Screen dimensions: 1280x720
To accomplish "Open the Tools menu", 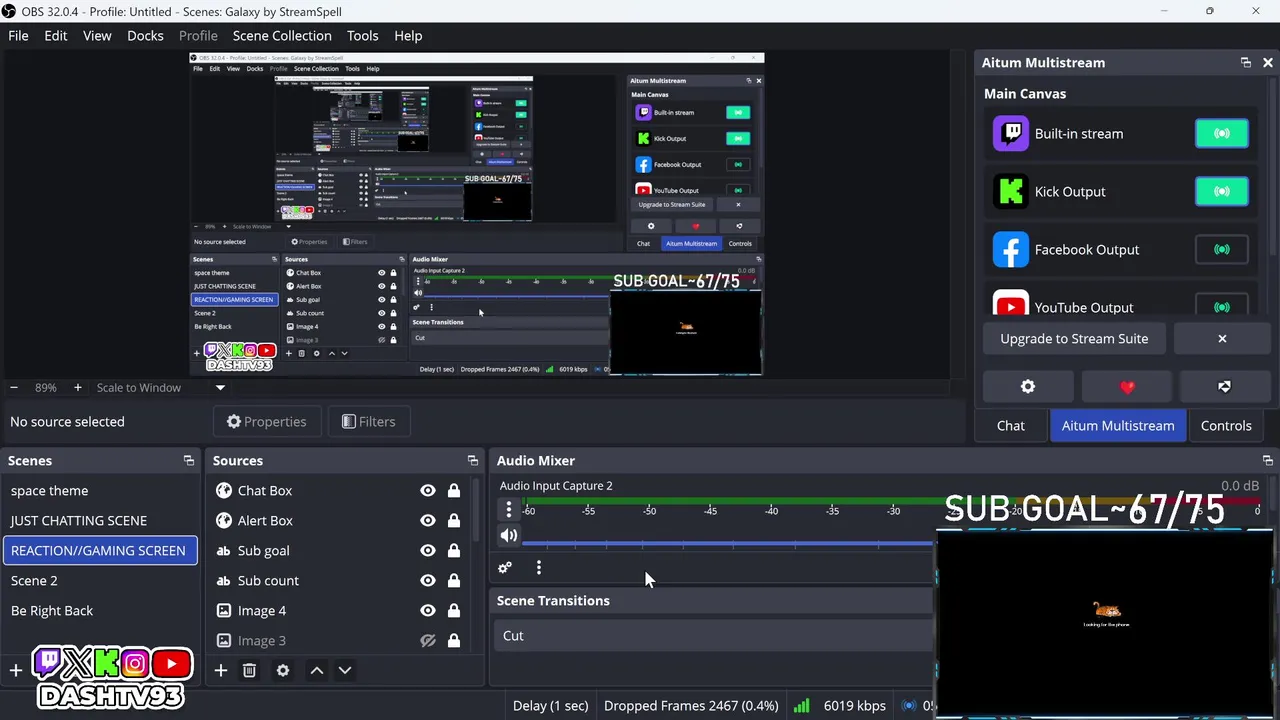I will (x=363, y=35).
